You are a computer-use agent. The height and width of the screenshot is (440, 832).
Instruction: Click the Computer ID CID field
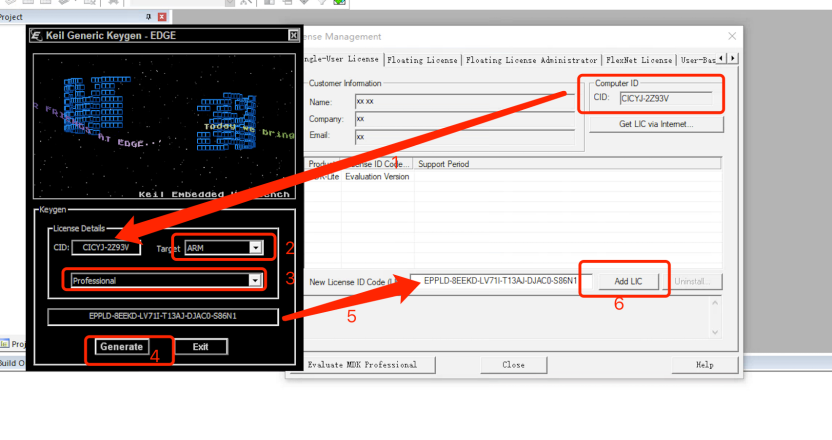point(666,98)
